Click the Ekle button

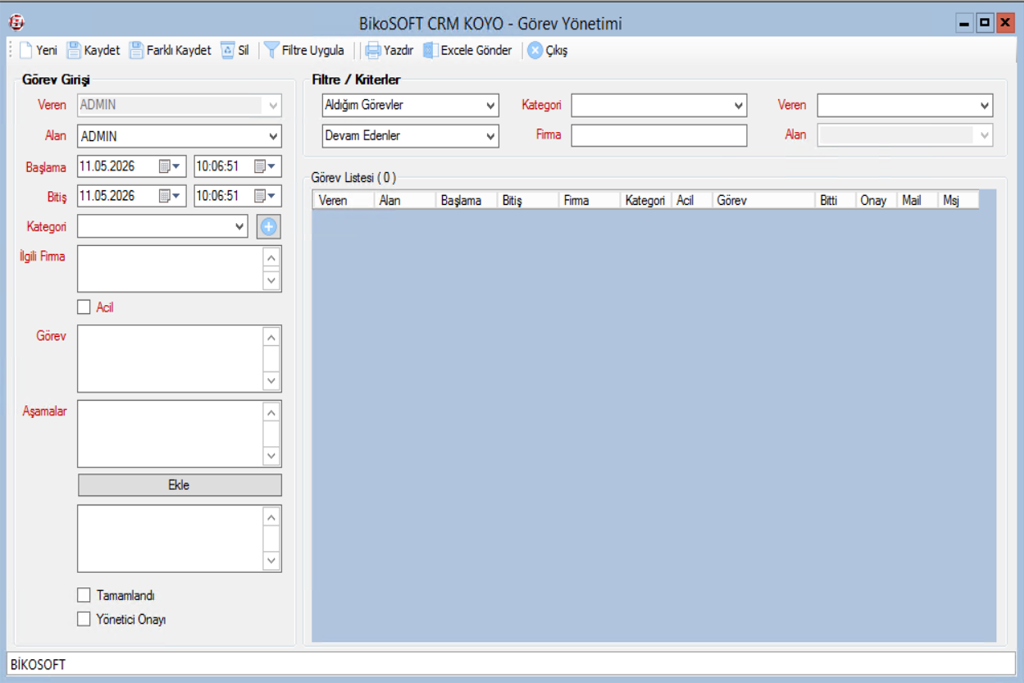[x=180, y=485]
